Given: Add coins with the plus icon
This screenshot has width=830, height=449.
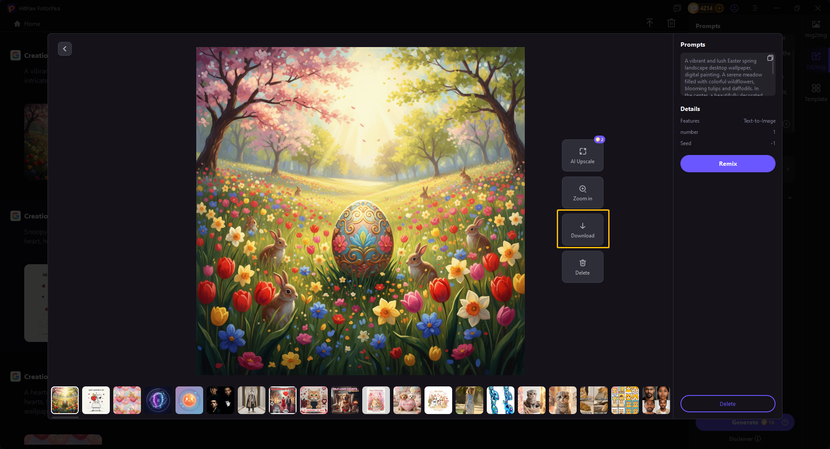Looking at the screenshot, I should (x=719, y=8).
